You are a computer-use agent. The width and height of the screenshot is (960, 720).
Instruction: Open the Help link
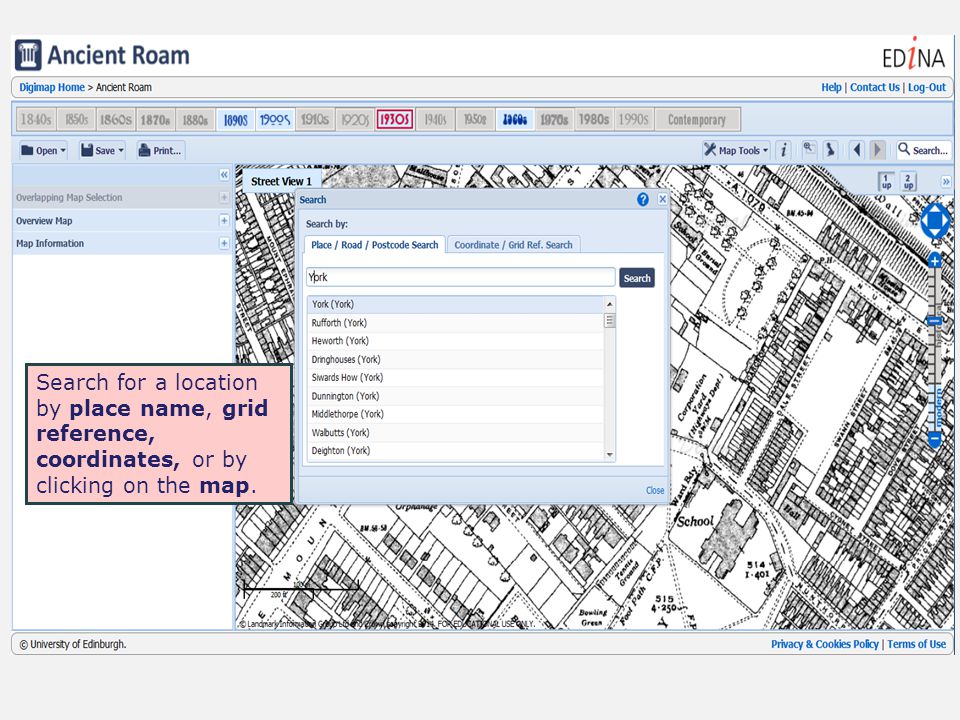(x=831, y=88)
